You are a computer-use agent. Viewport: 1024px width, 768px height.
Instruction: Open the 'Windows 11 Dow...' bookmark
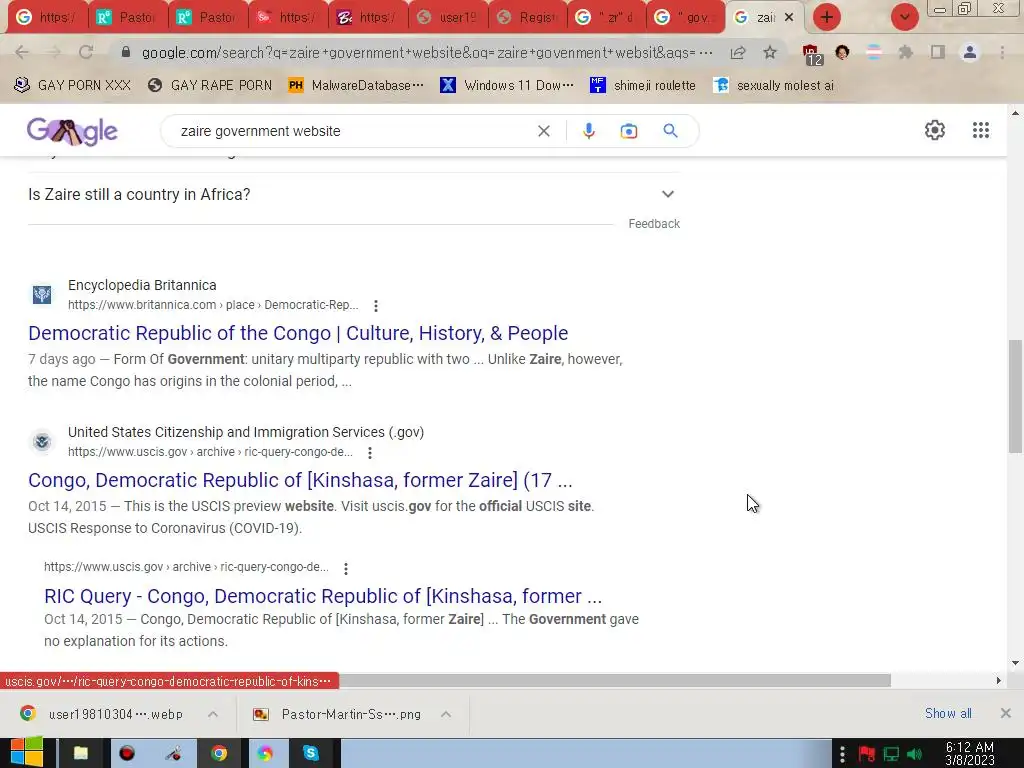click(507, 85)
